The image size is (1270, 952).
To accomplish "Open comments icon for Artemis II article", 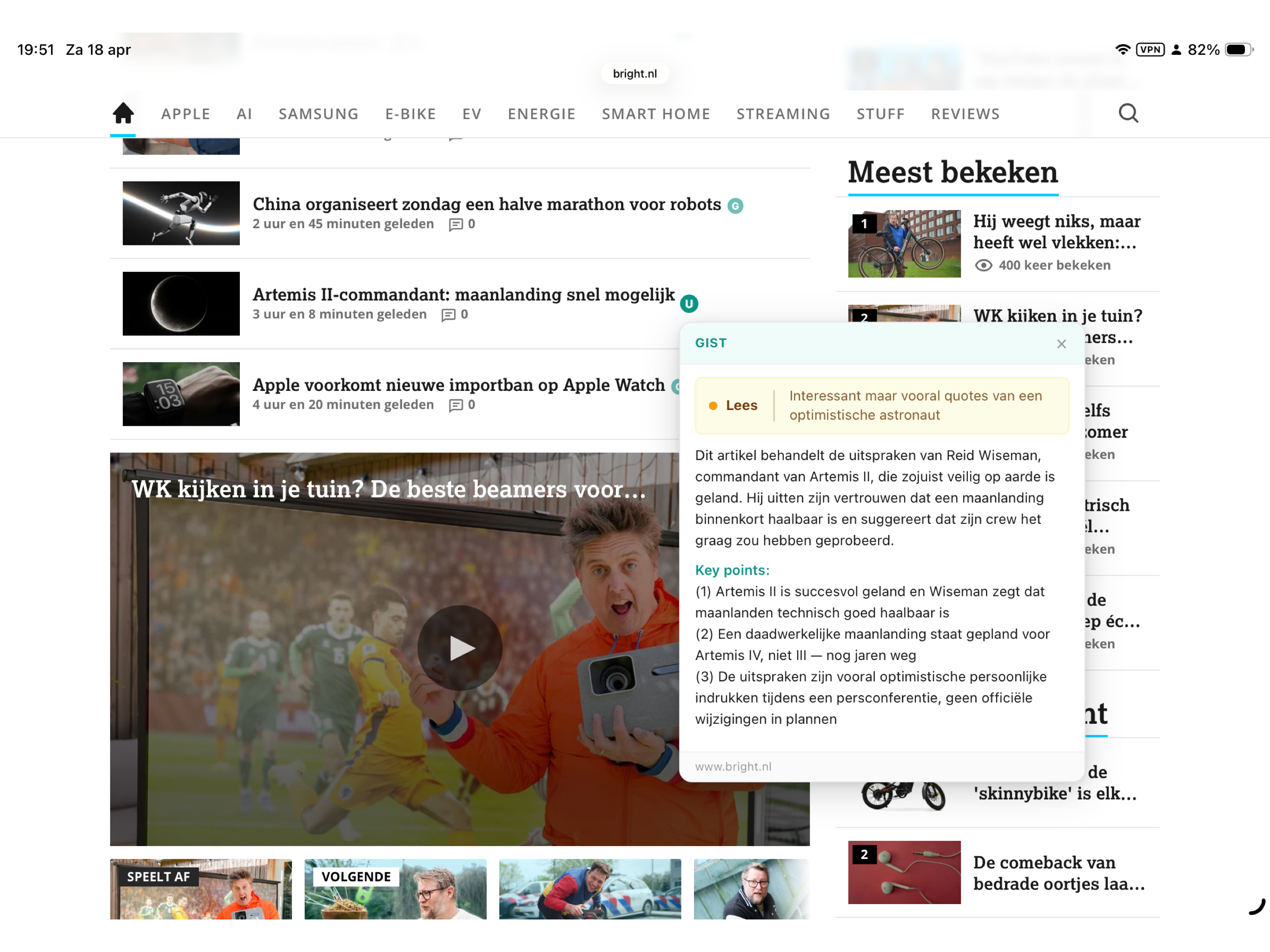I will tap(448, 315).
